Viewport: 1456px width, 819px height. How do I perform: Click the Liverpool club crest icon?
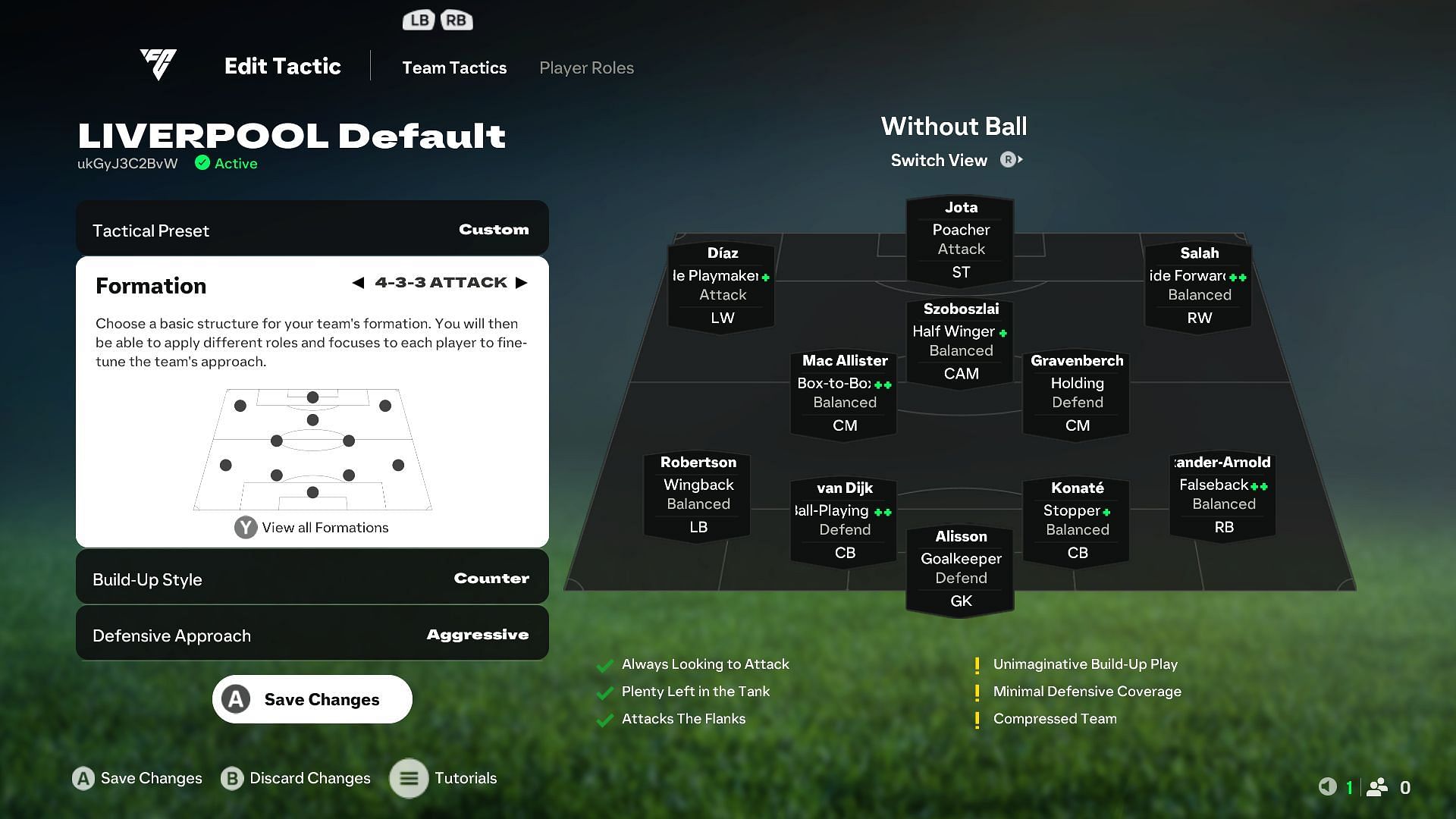(158, 65)
